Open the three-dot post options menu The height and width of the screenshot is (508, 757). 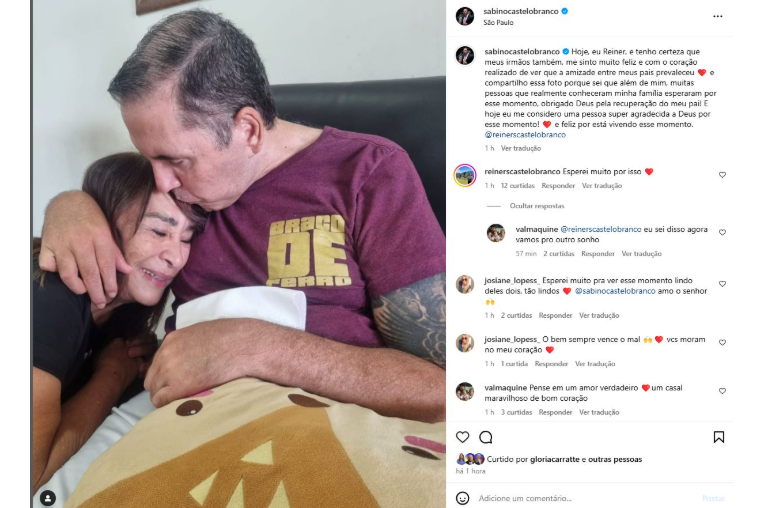coord(717,16)
